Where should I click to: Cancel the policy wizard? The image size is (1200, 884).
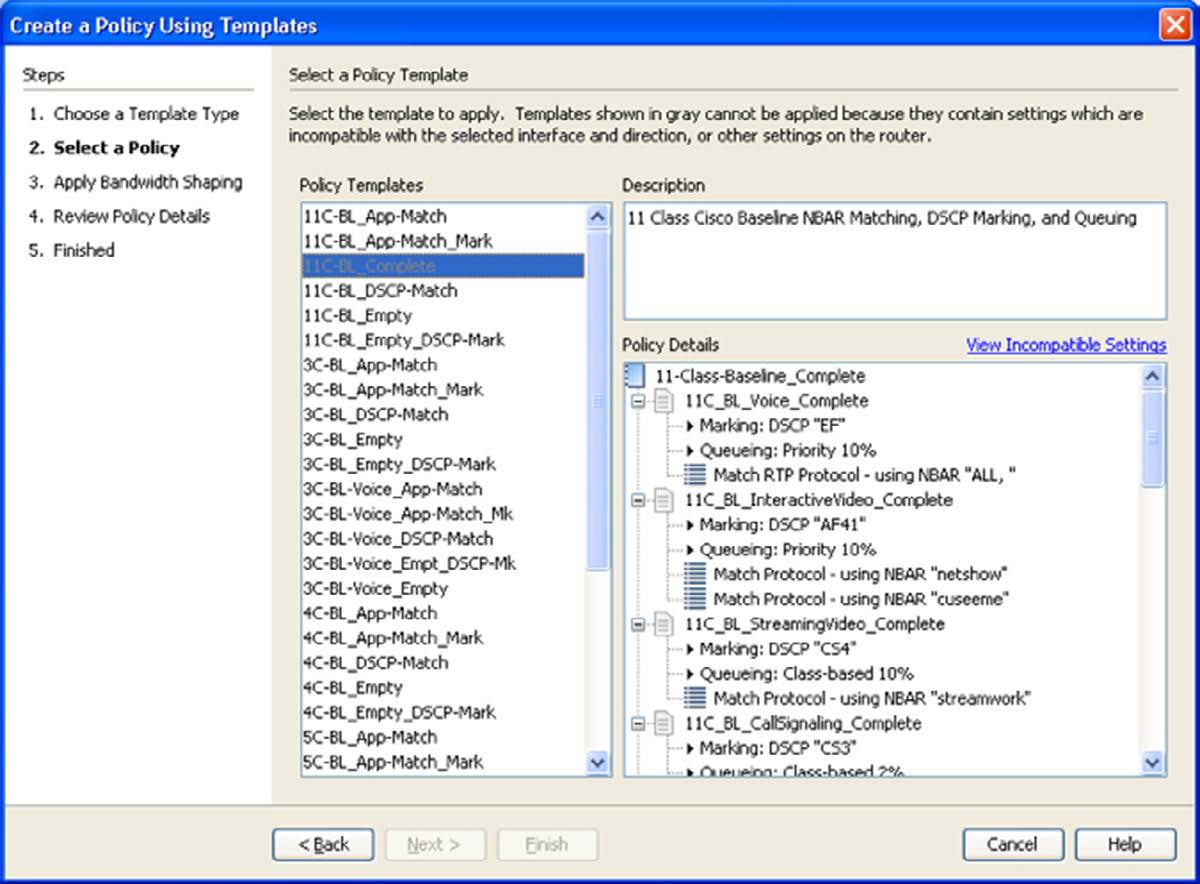point(1012,844)
